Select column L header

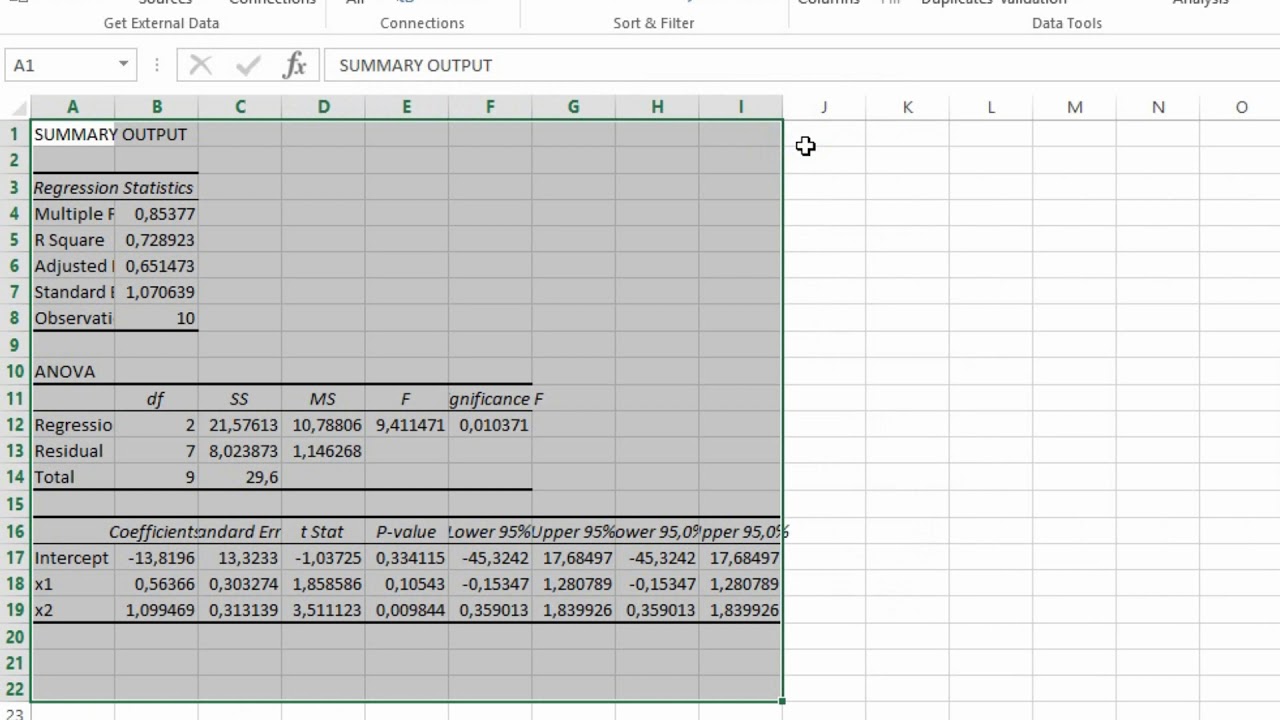pos(991,107)
